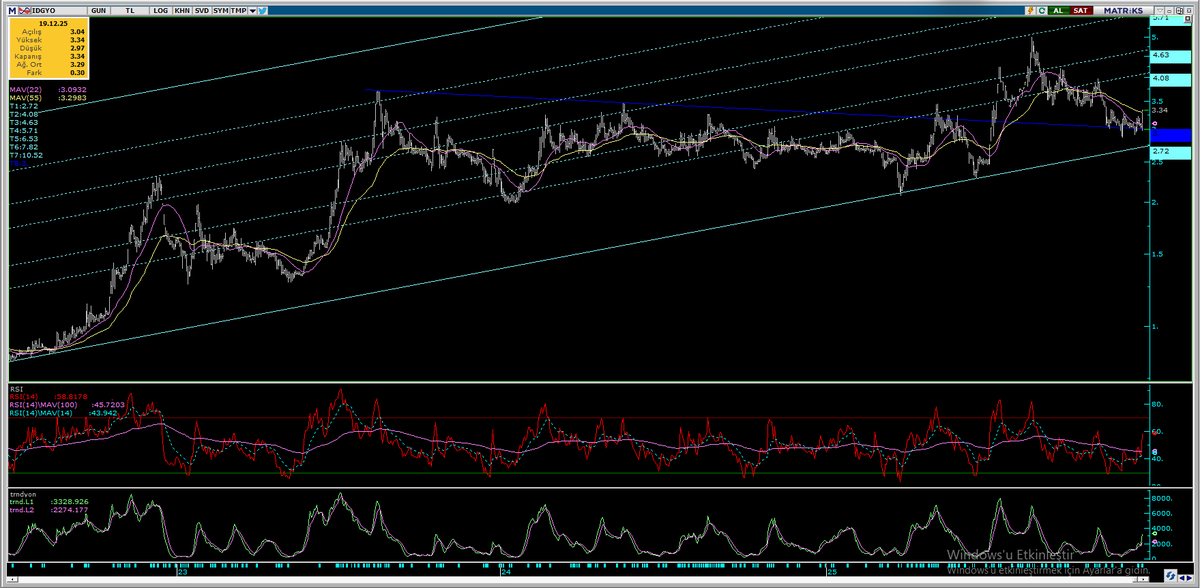This screenshot has width=1200, height=588.
Task: Click the 19.12.25 date in the info box
Action: tap(53, 24)
